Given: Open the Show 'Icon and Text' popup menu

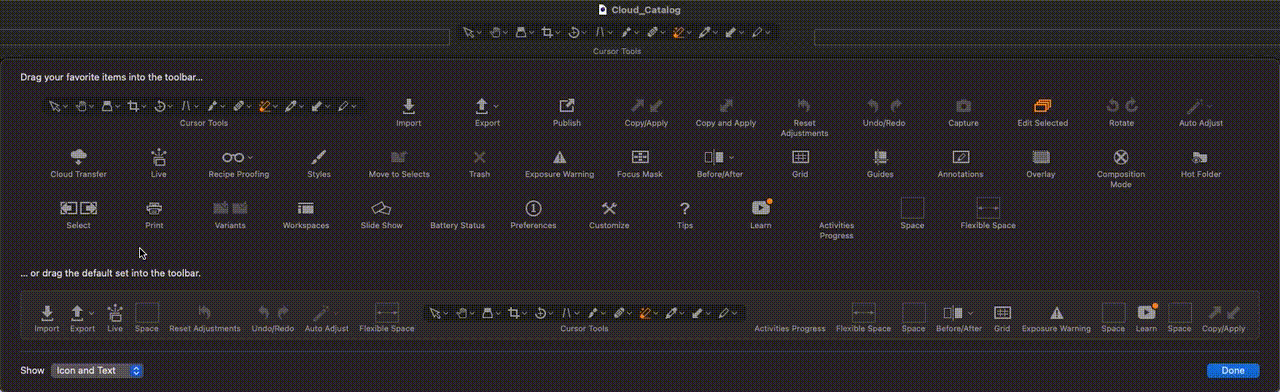Looking at the screenshot, I should pyautogui.click(x=97, y=370).
